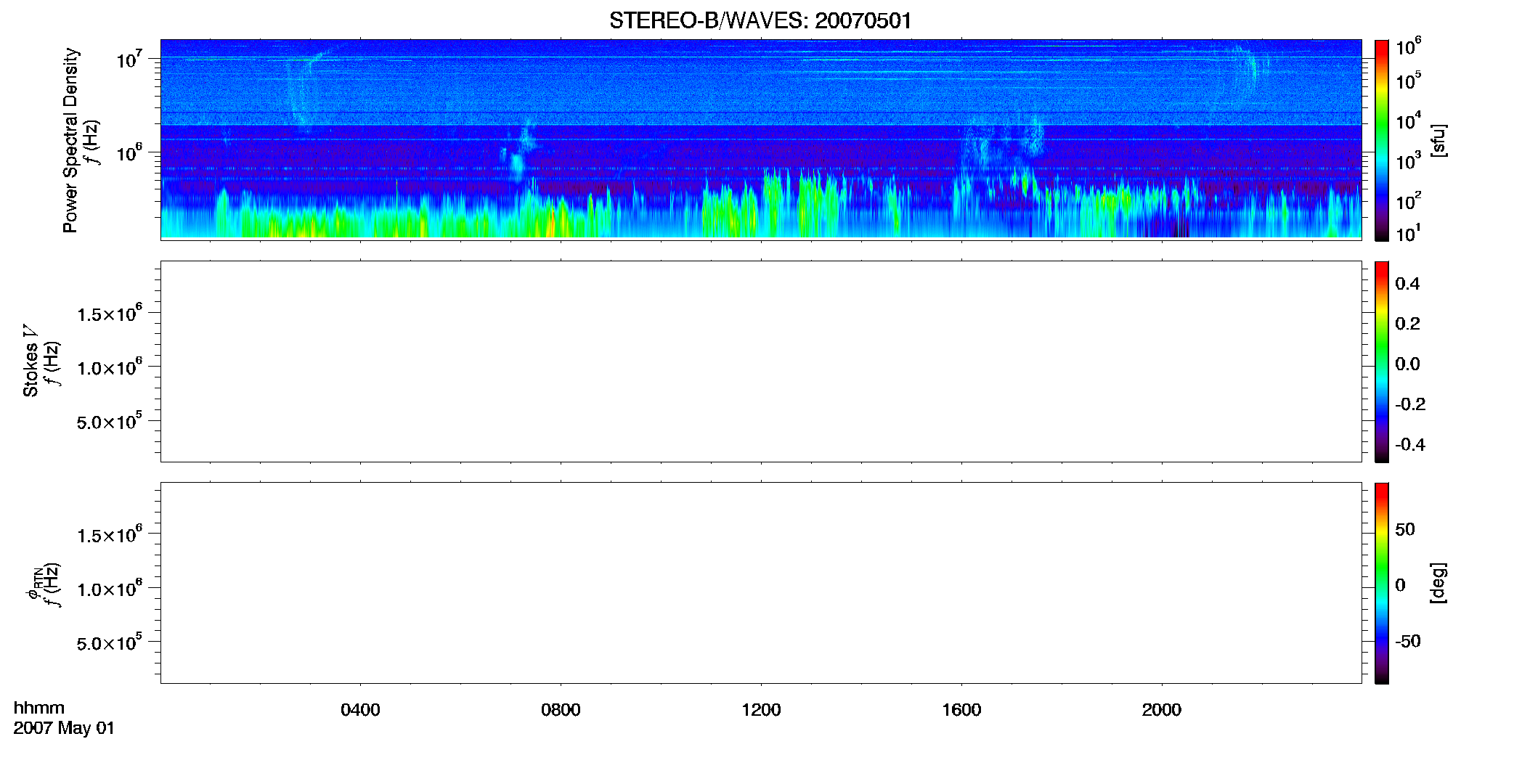Click the 1200 time tick label
The width and height of the screenshot is (1522, 784).
[761, 710]
